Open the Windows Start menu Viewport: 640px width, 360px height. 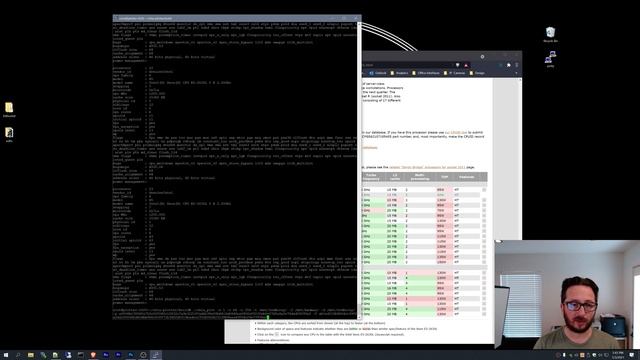(x=6, y=355)
